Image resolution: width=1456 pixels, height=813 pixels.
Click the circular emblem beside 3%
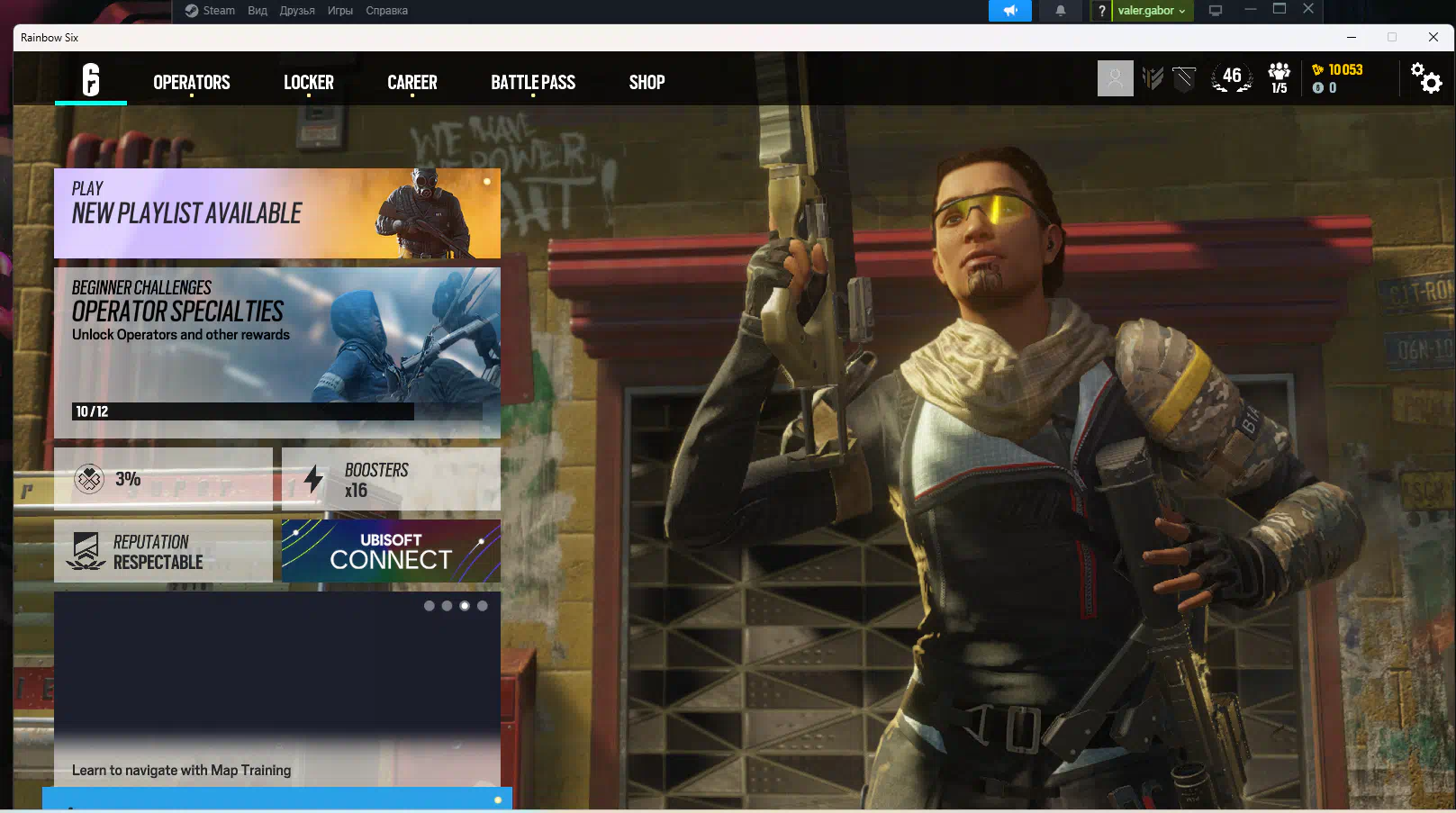click(89, 479)
